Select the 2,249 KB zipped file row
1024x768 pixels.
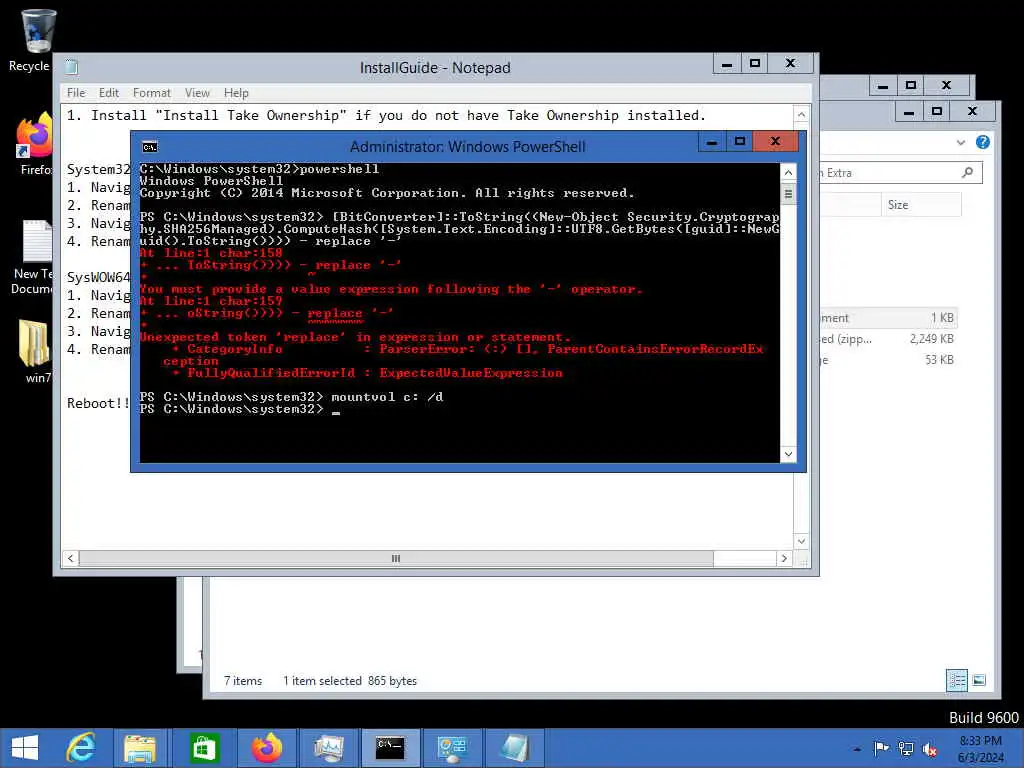889,338
